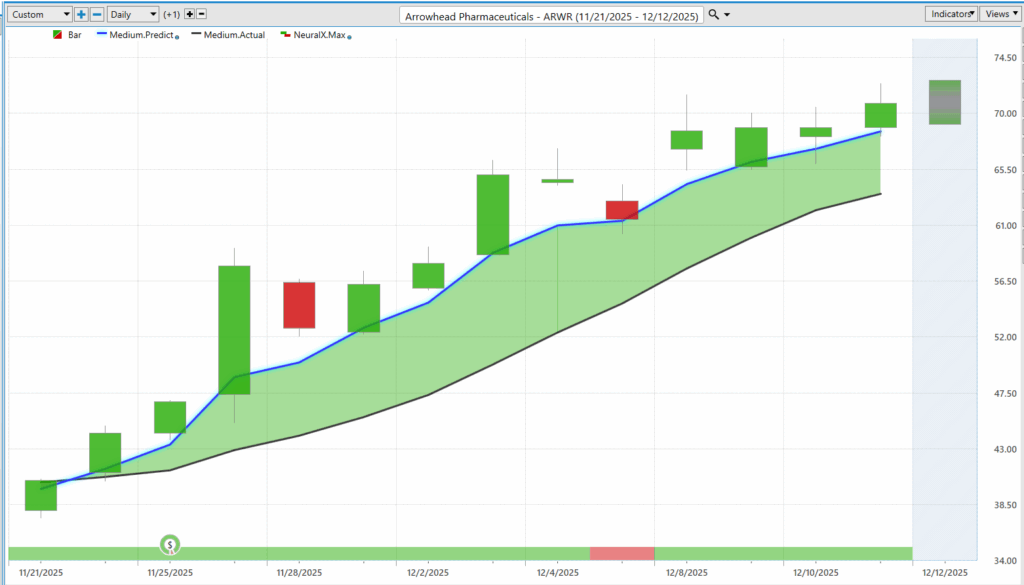Click the Bar legend icon
The height and width of the screenshot is (585, 1024).
point(57,35)
